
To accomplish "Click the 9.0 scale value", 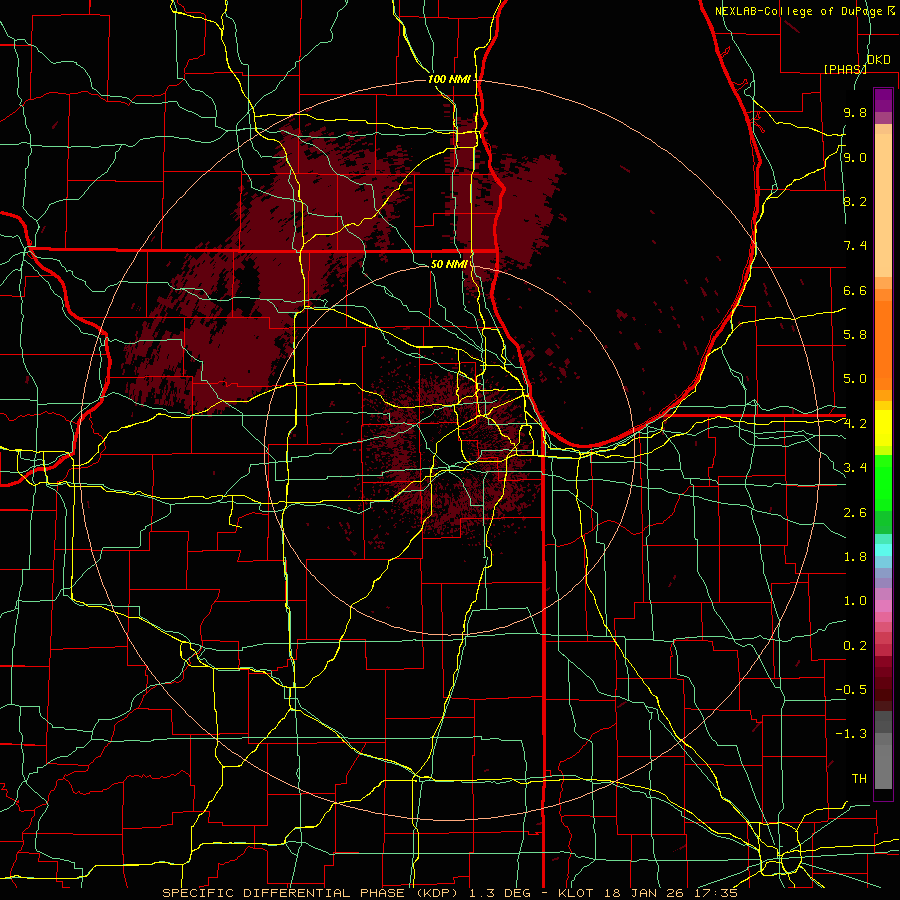I will click(855, 157).
